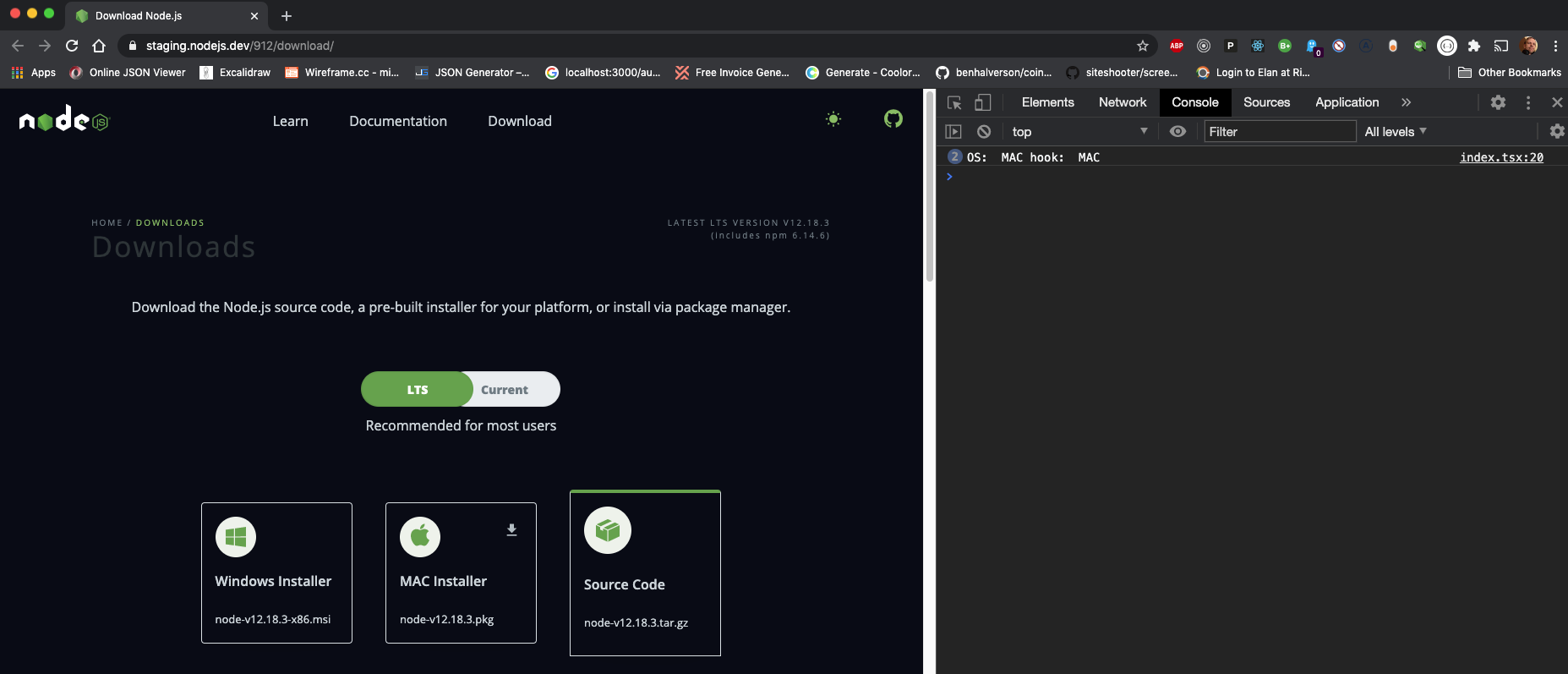Click the message count badge '2' in console

pyautogui.click(x=954, y=156)
